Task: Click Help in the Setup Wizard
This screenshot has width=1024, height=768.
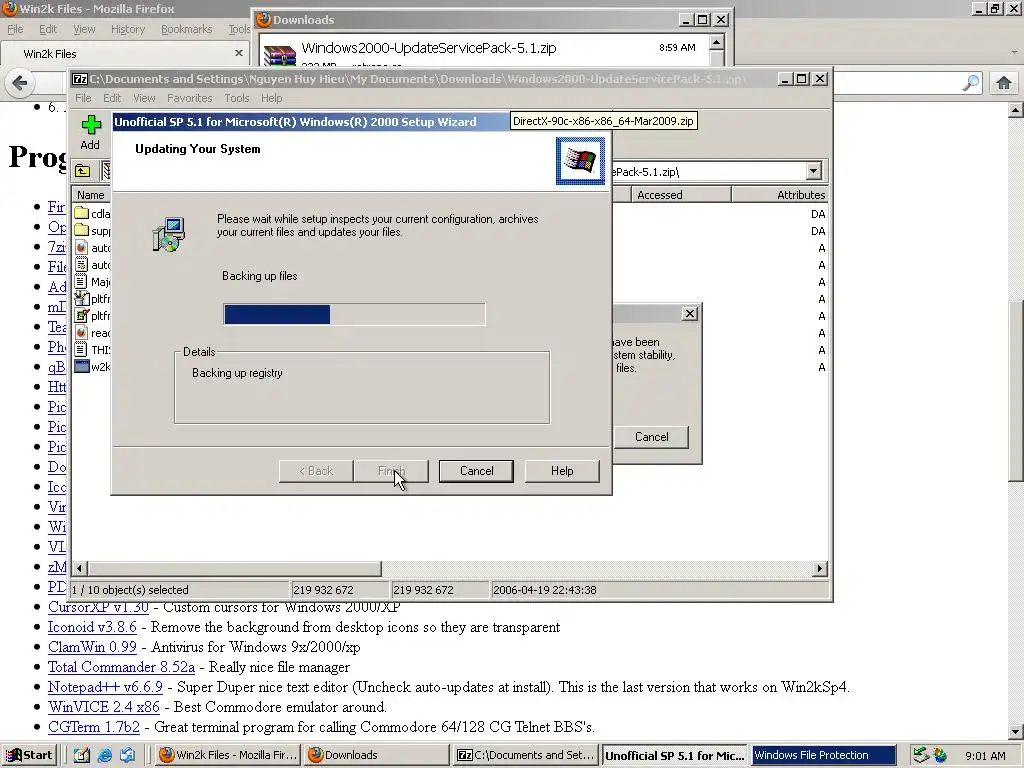Action: click(x=562, y=471)
